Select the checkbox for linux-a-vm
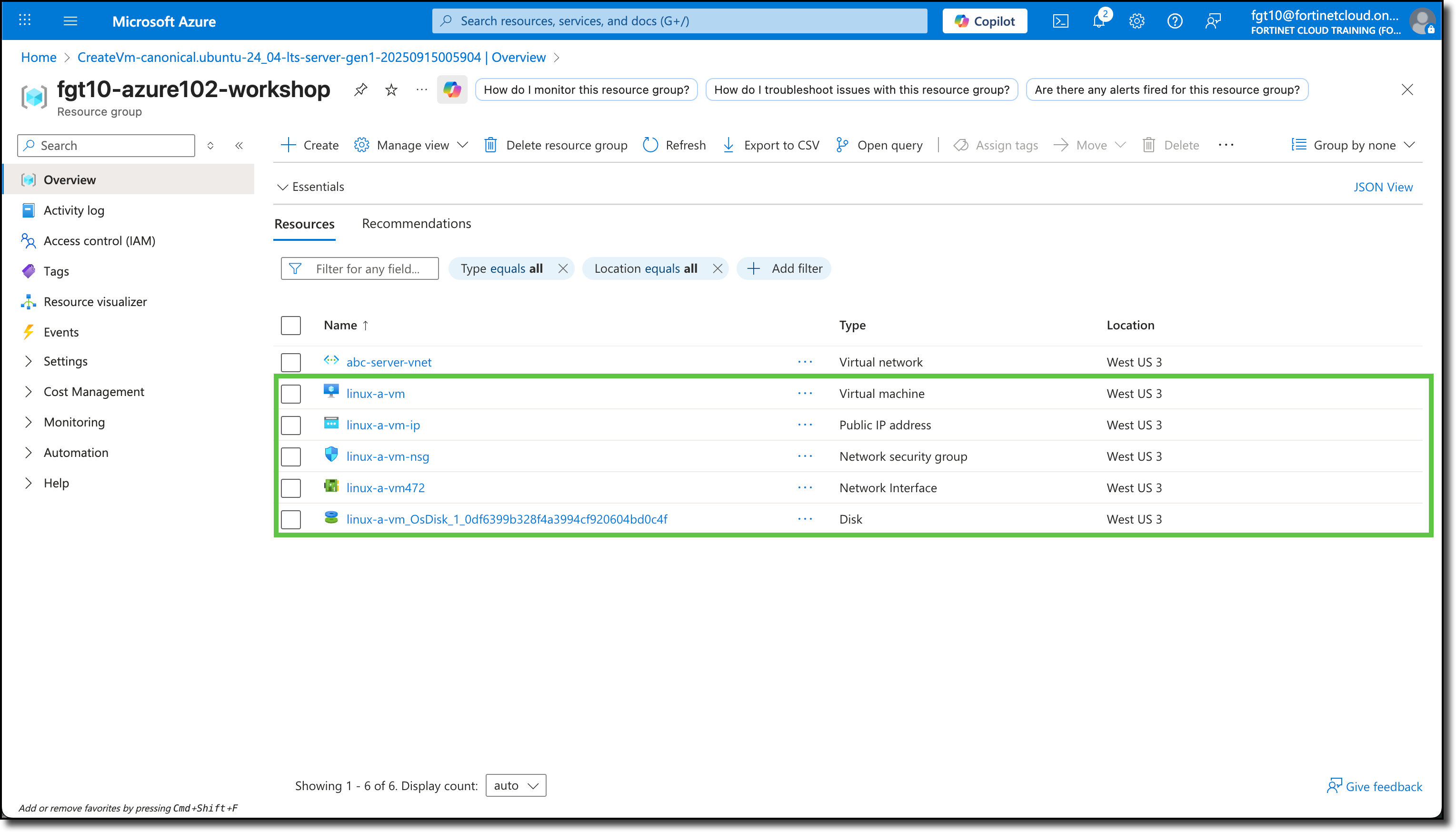 [x=291, y=393]
